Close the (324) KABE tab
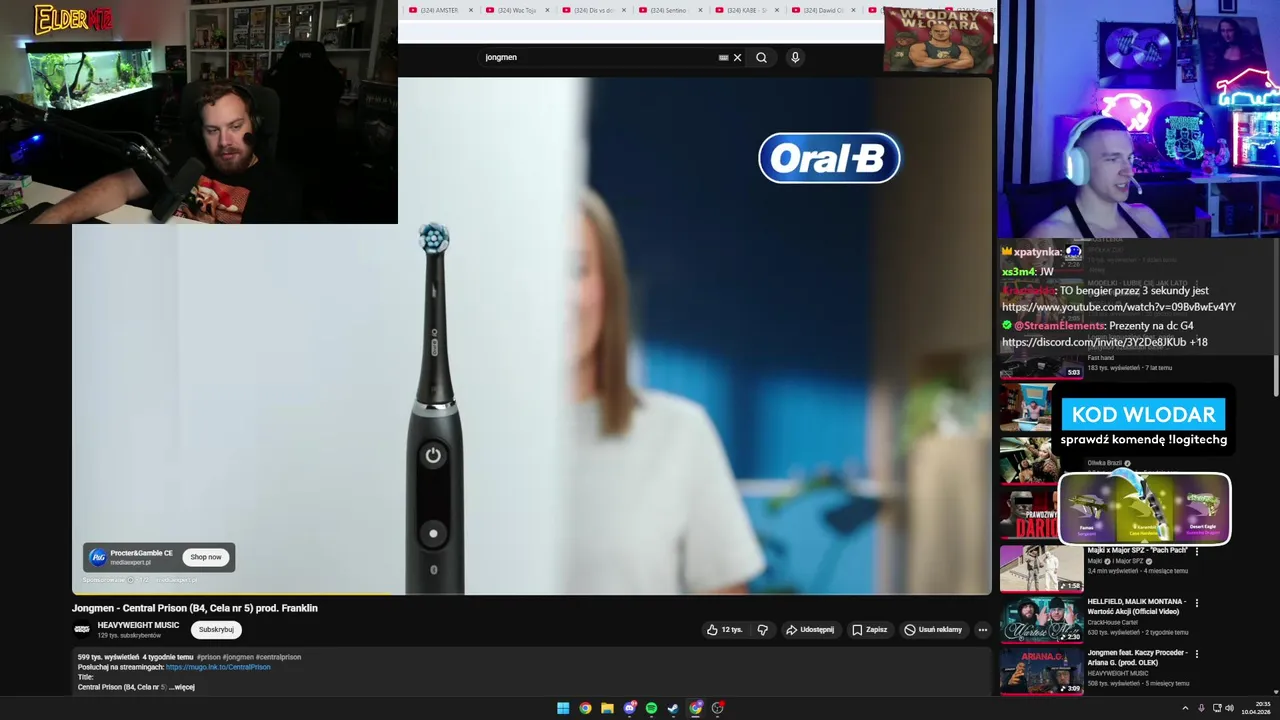1280x720 pixels. click(776, 10)
